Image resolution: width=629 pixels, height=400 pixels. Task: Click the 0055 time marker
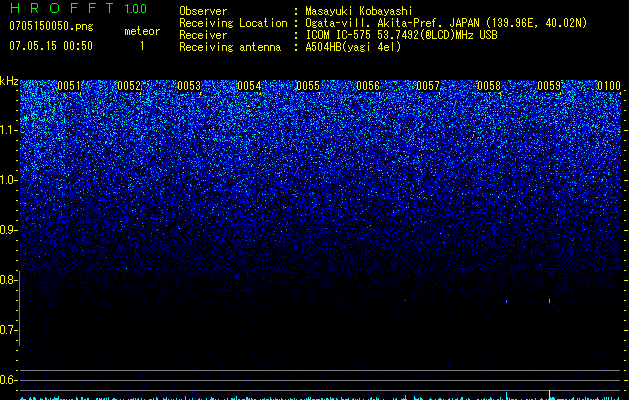coord(308,86)
